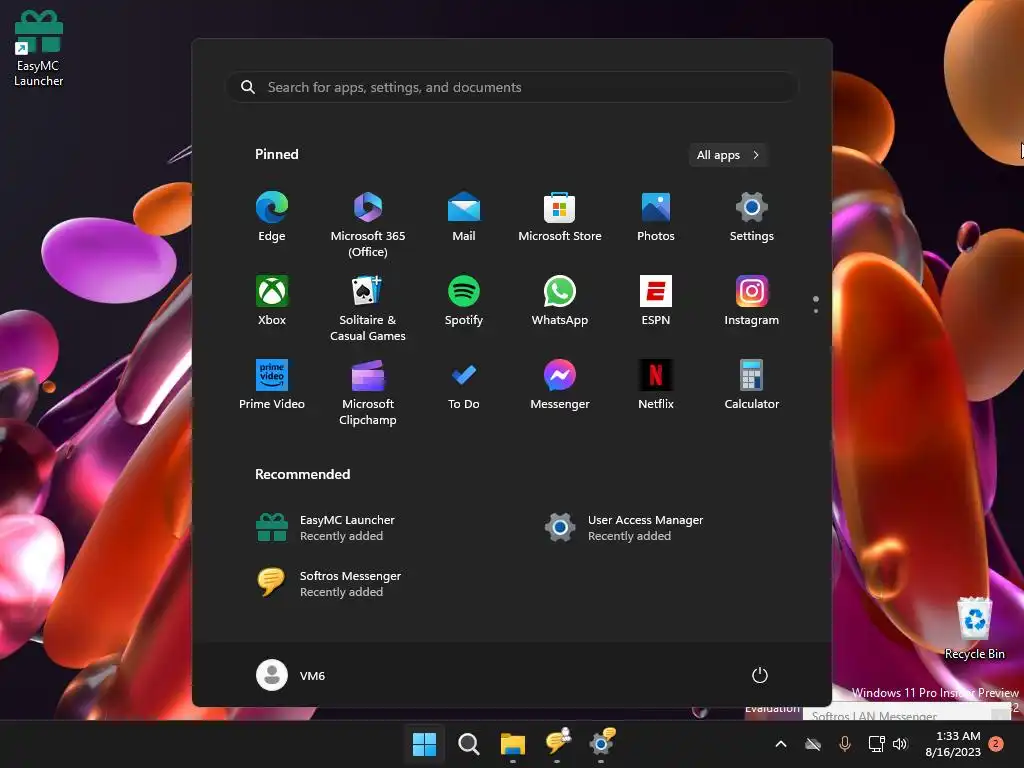This screenshot has width=1024, height=768.
Task: Open Instagram
Action: [752, 301]
